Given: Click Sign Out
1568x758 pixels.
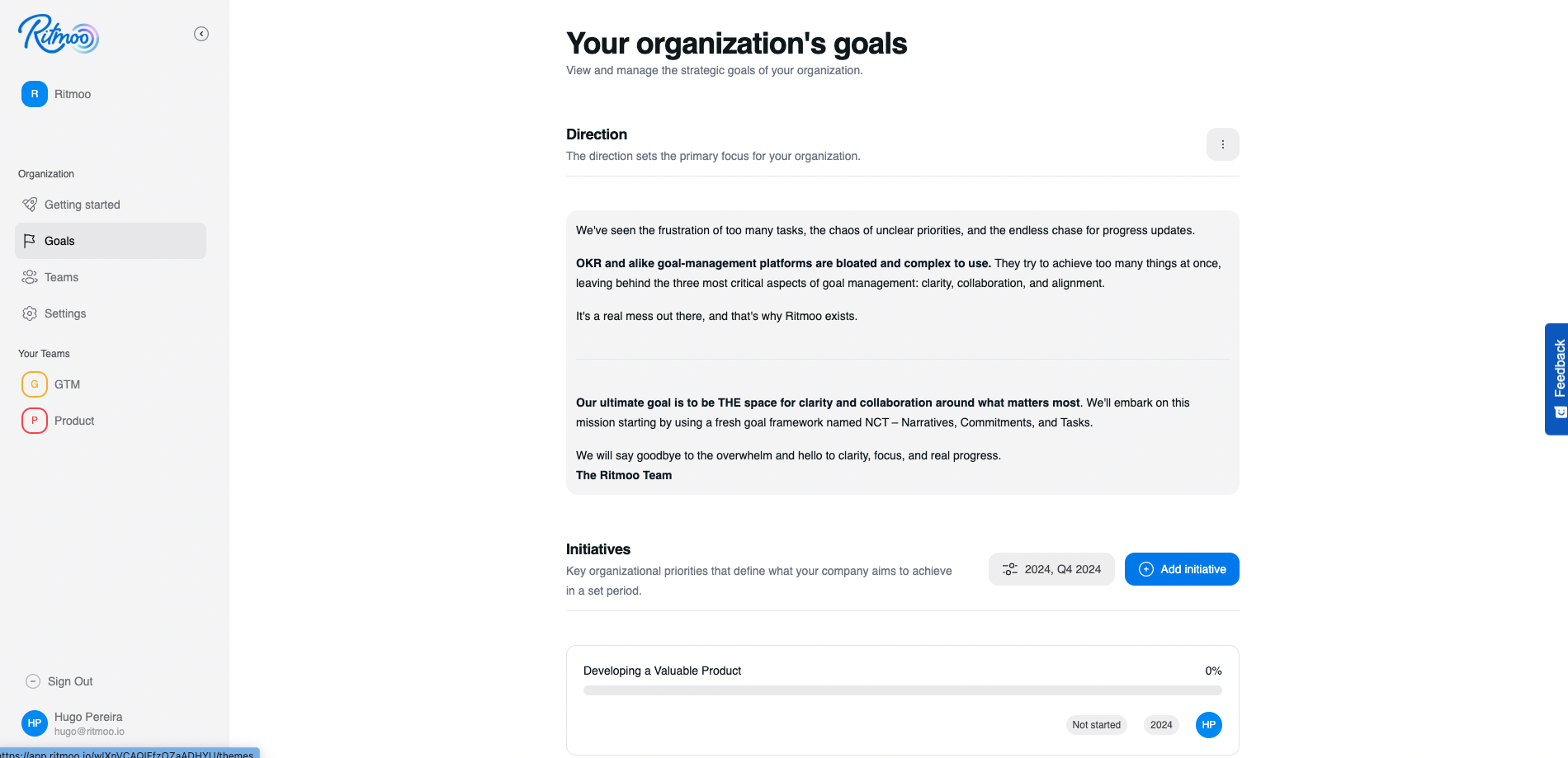Looking at the screenshot, I should tap(70, 681).
